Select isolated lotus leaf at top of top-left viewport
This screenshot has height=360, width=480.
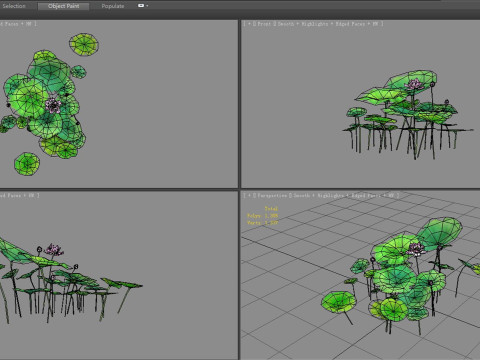[x=84, y=44]
